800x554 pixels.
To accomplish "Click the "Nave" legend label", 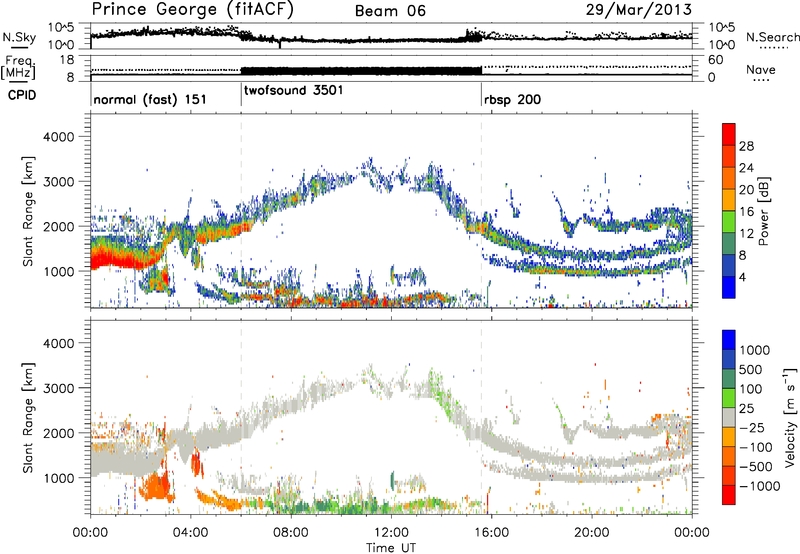I will (761, 70).
